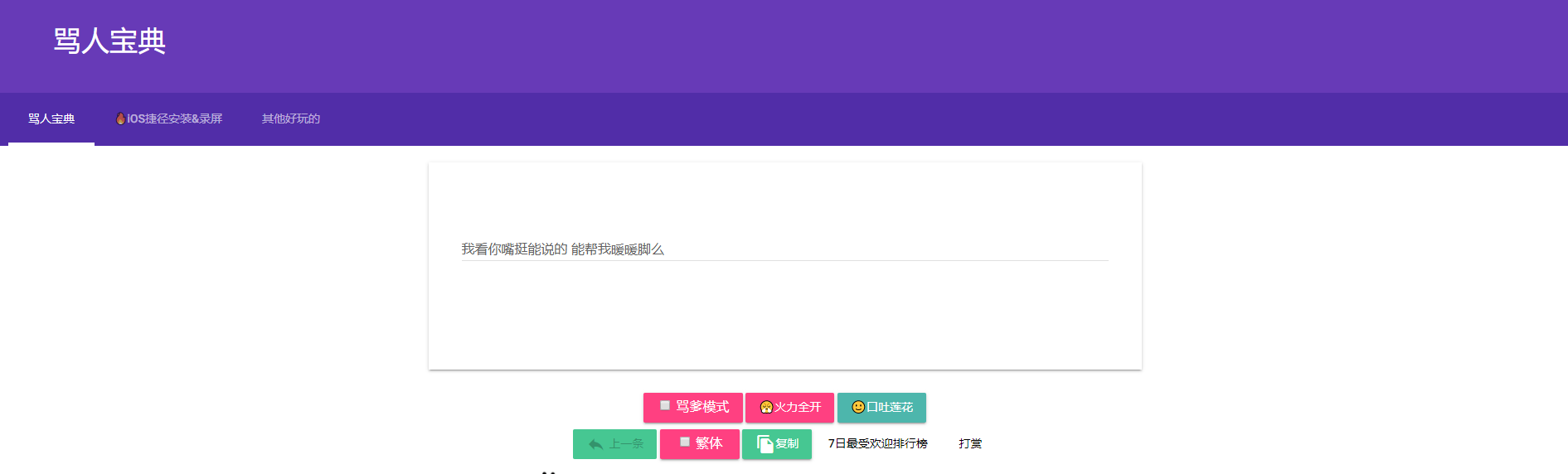This screenshot has width=1568, height=474.
Task: Click the 骂爹模式 button label
Action: pyautogui.click(x=702, y=407)
